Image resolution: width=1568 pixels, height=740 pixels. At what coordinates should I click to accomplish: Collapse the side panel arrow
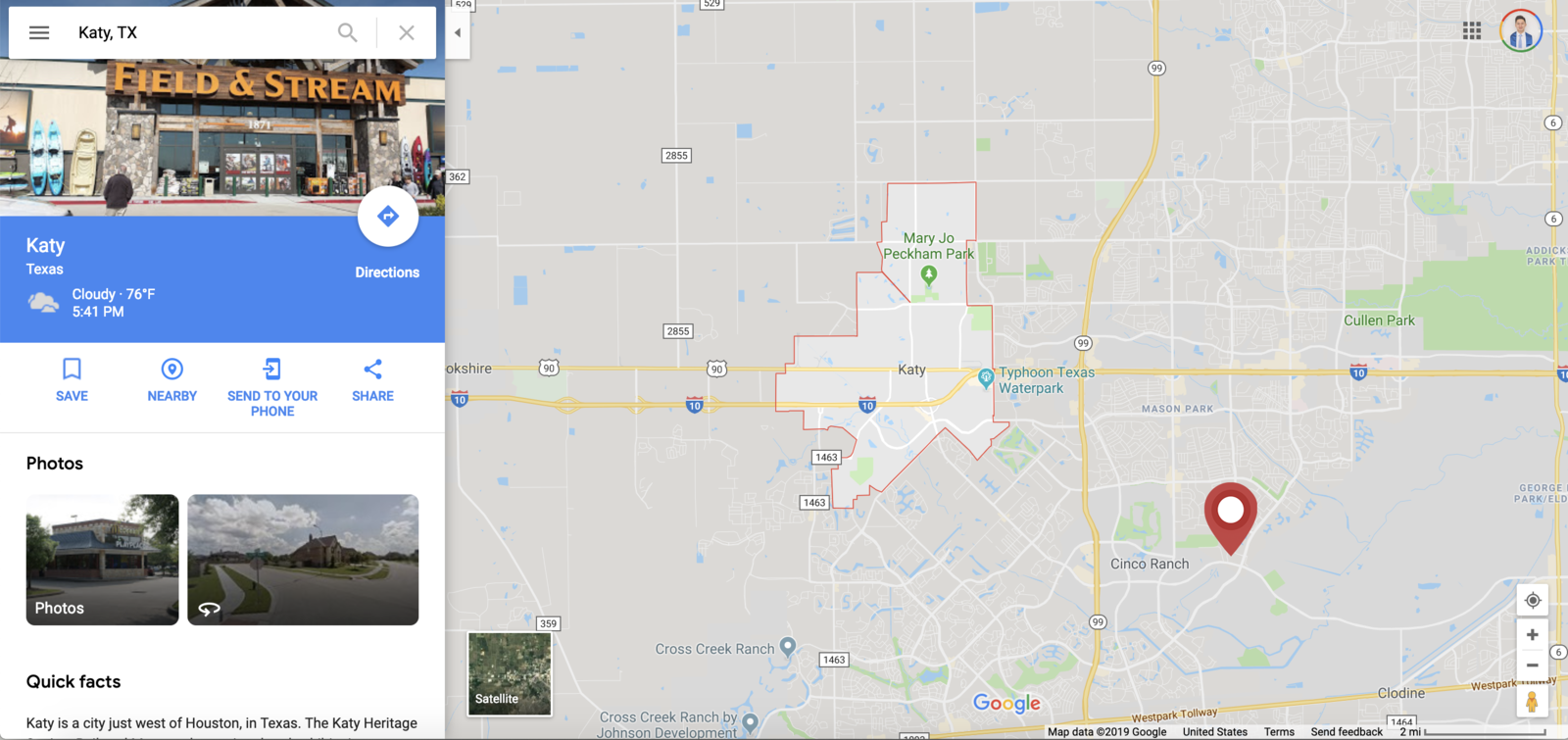pyautogui.click(x=458, y=32)
